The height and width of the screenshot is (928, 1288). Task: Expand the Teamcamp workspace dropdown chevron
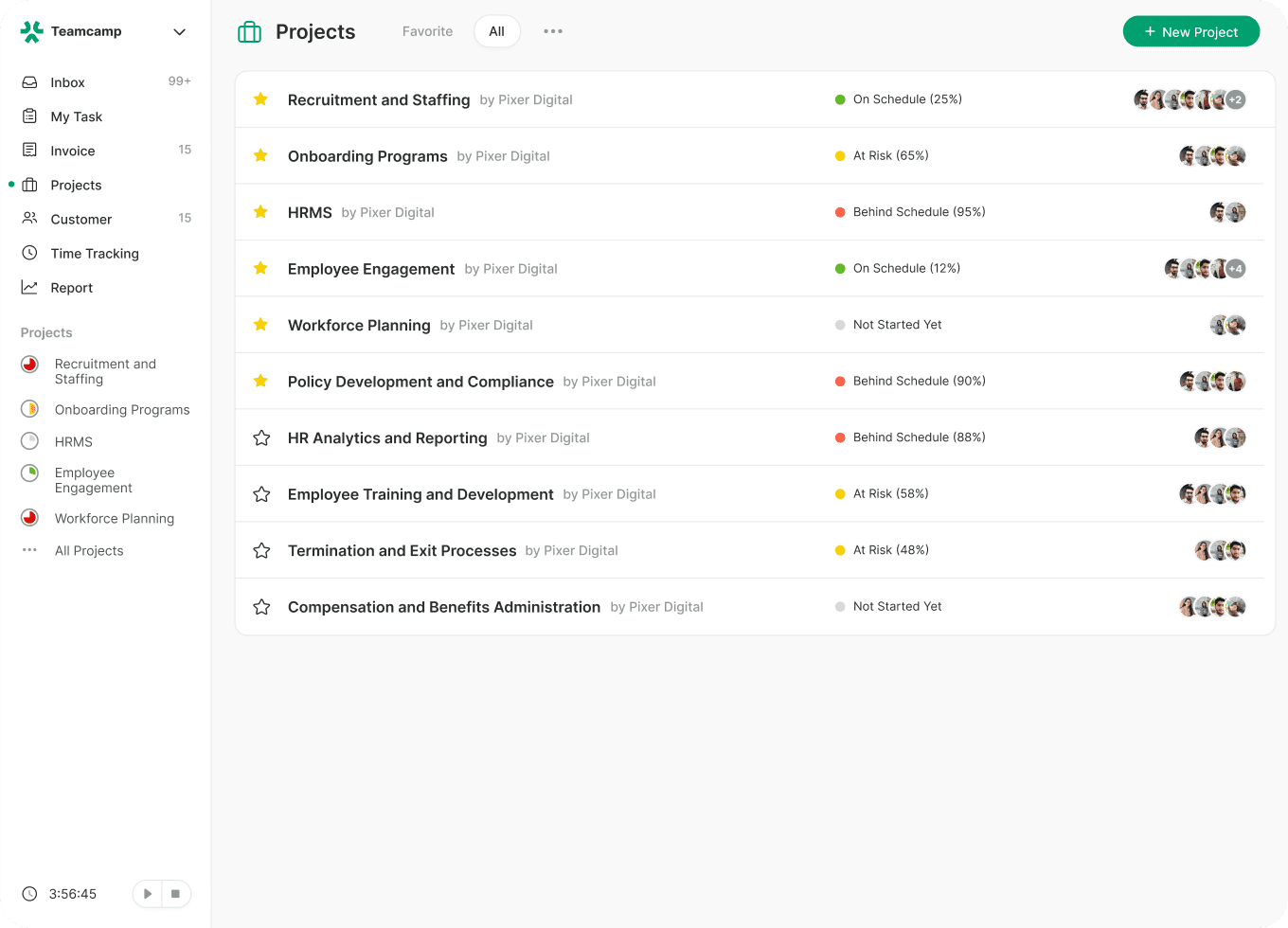[x=179, y=32]
